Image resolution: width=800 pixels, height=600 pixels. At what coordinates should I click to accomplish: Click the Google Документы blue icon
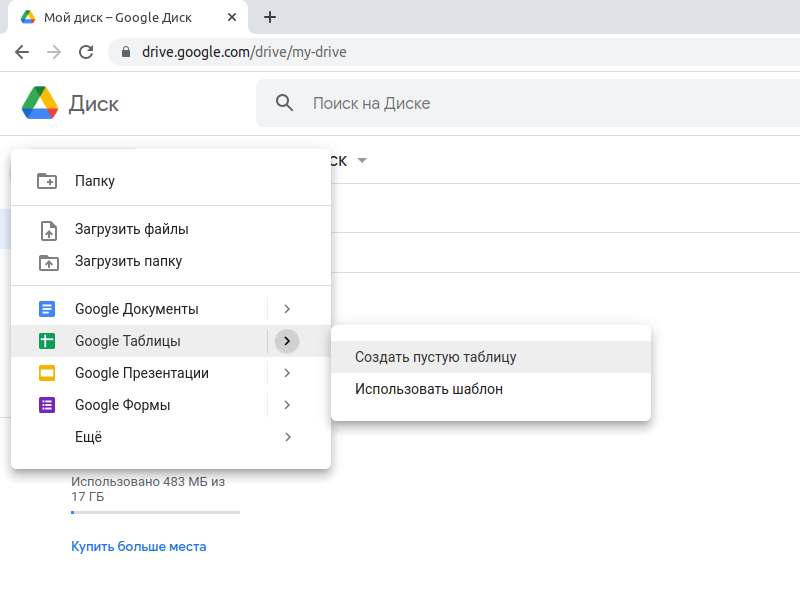click(x=47, y=309)
